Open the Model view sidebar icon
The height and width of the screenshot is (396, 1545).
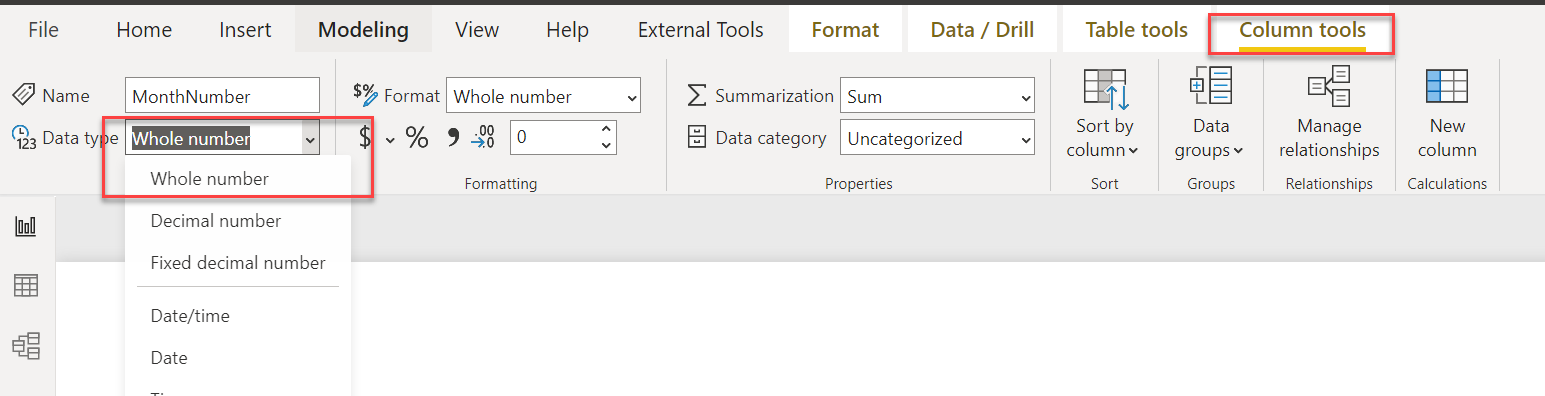tap(26, 346)
